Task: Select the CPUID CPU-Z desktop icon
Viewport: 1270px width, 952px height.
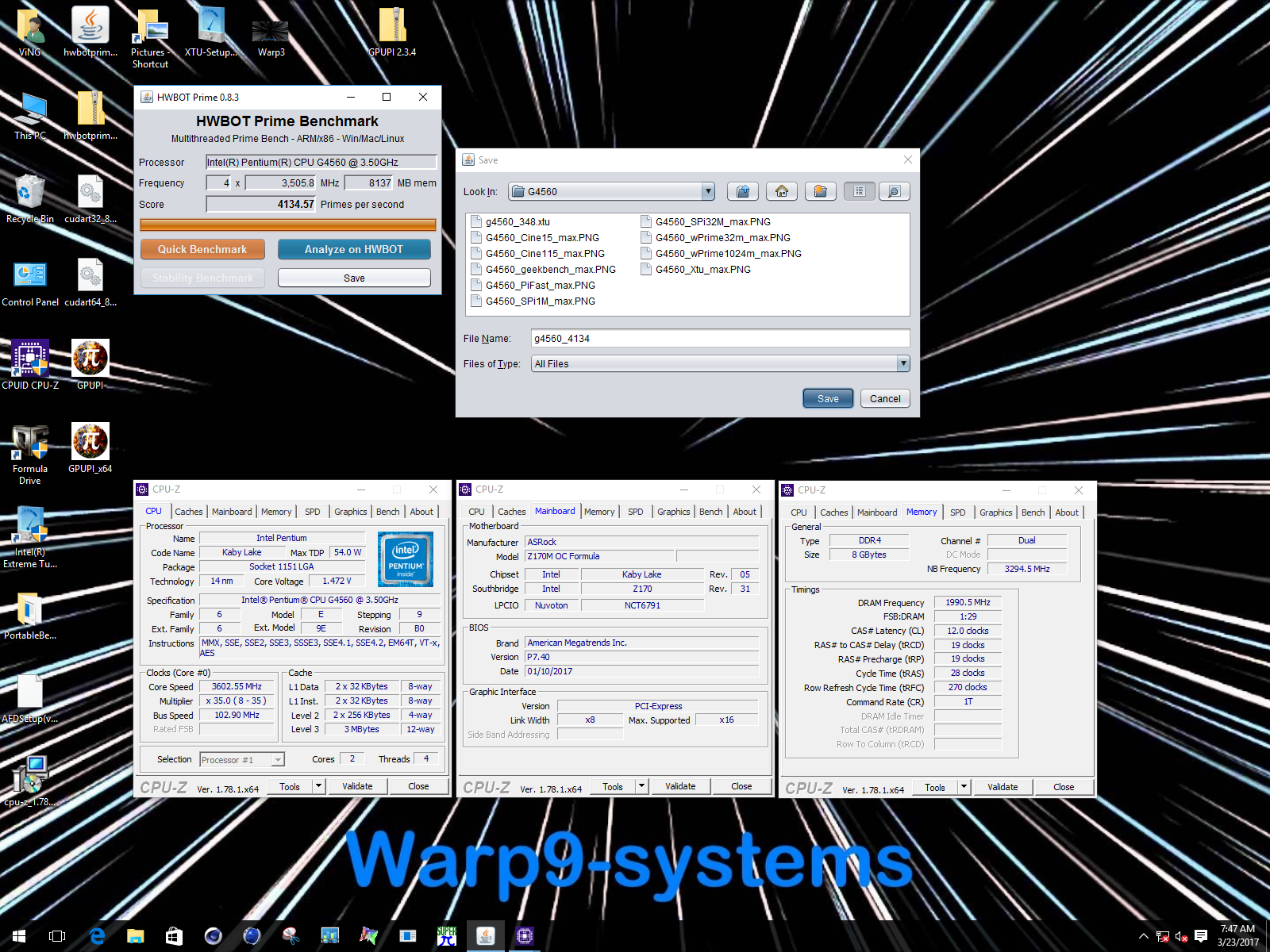Action: coord(30,366)
